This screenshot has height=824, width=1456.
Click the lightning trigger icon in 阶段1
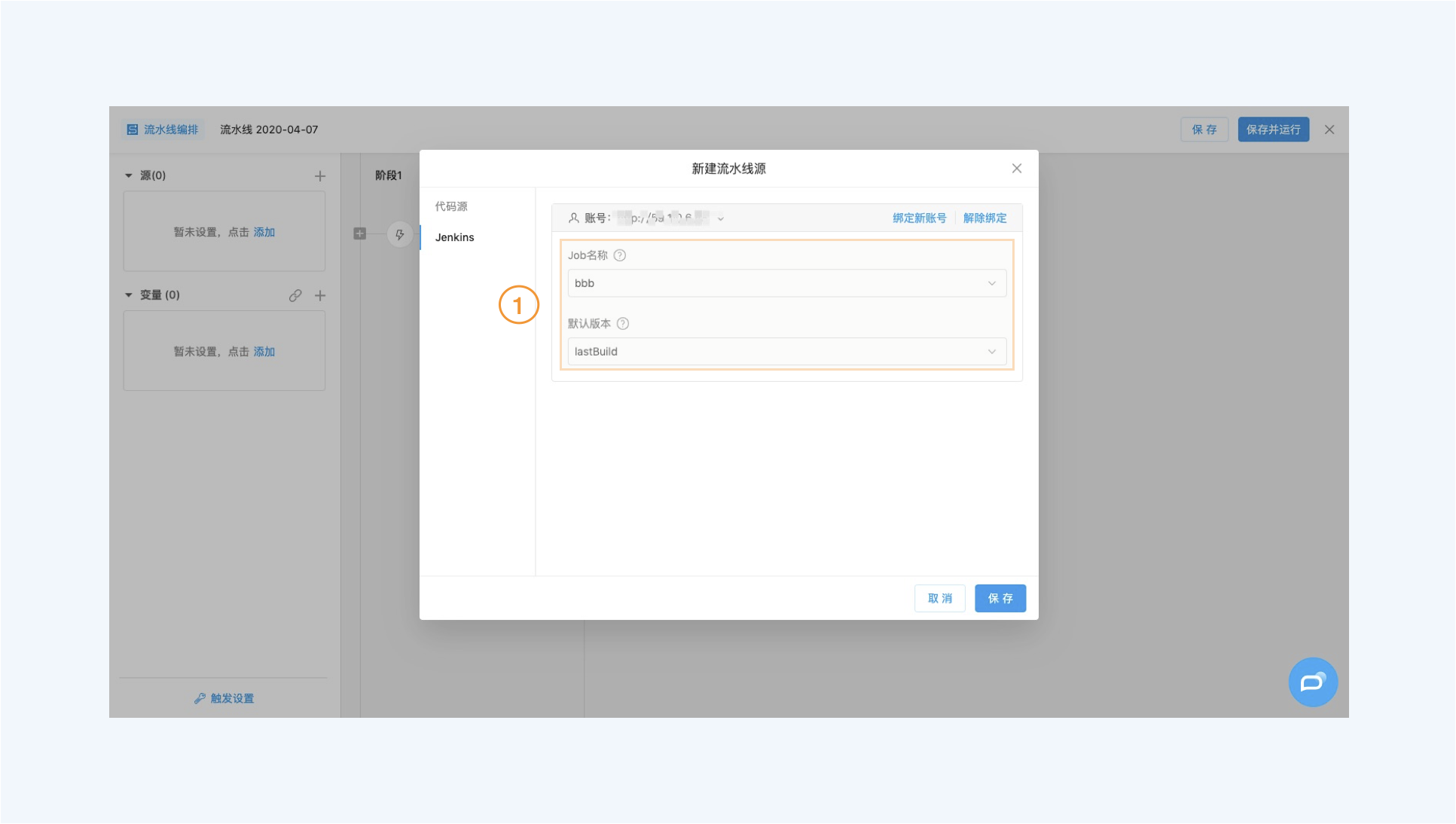pos(400,234)
